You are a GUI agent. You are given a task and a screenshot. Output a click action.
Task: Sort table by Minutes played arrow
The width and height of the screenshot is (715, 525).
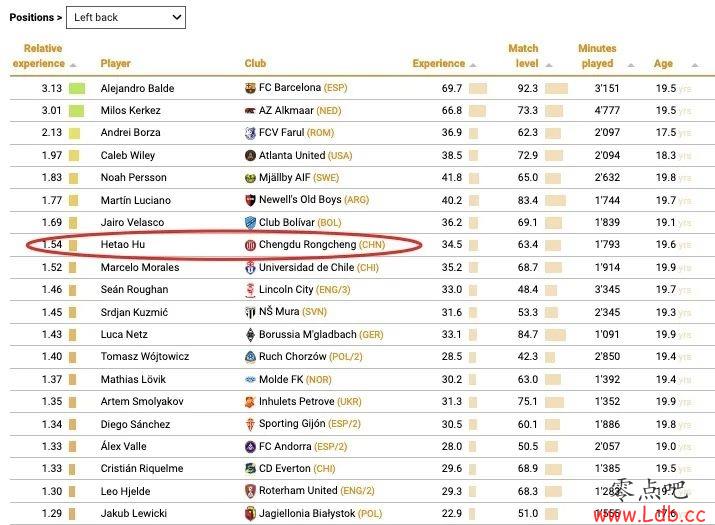(631, 65)
